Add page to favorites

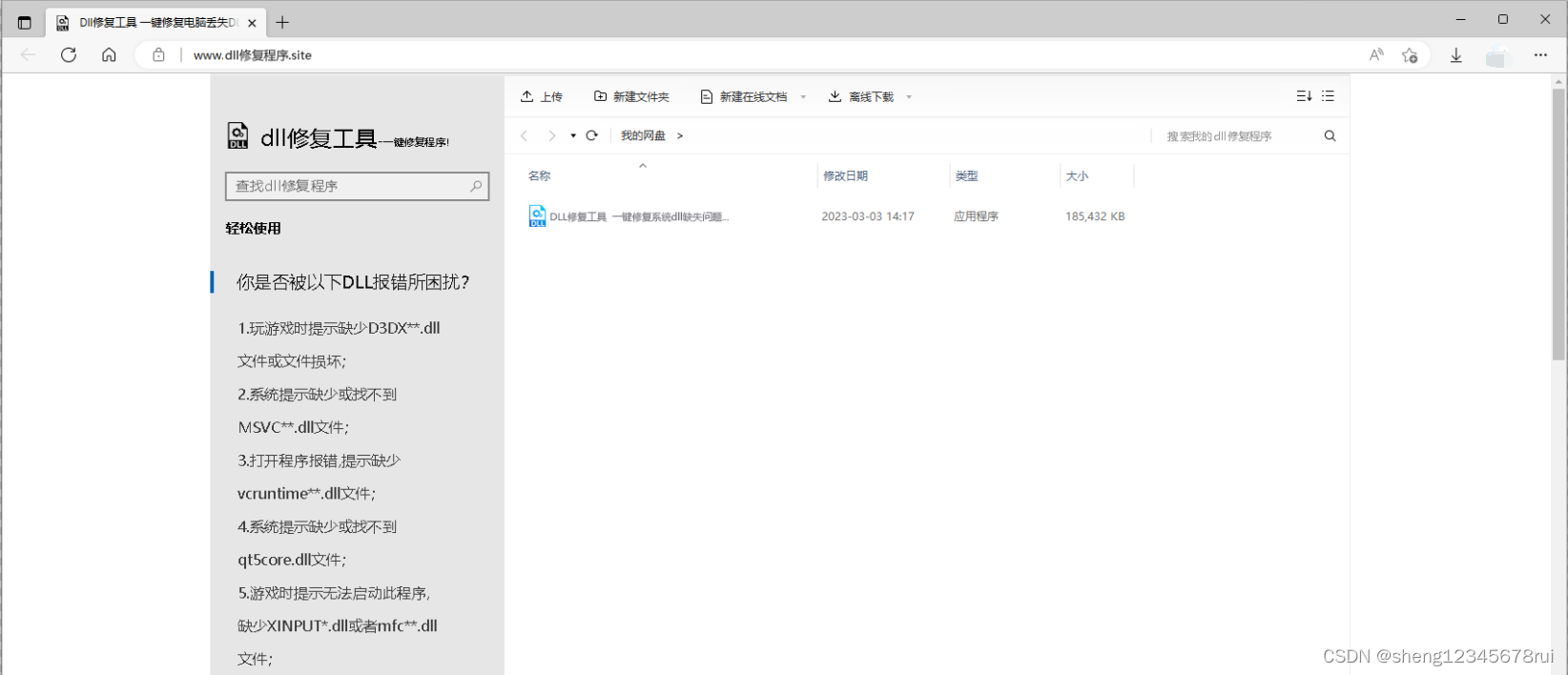click(1410, 55)
